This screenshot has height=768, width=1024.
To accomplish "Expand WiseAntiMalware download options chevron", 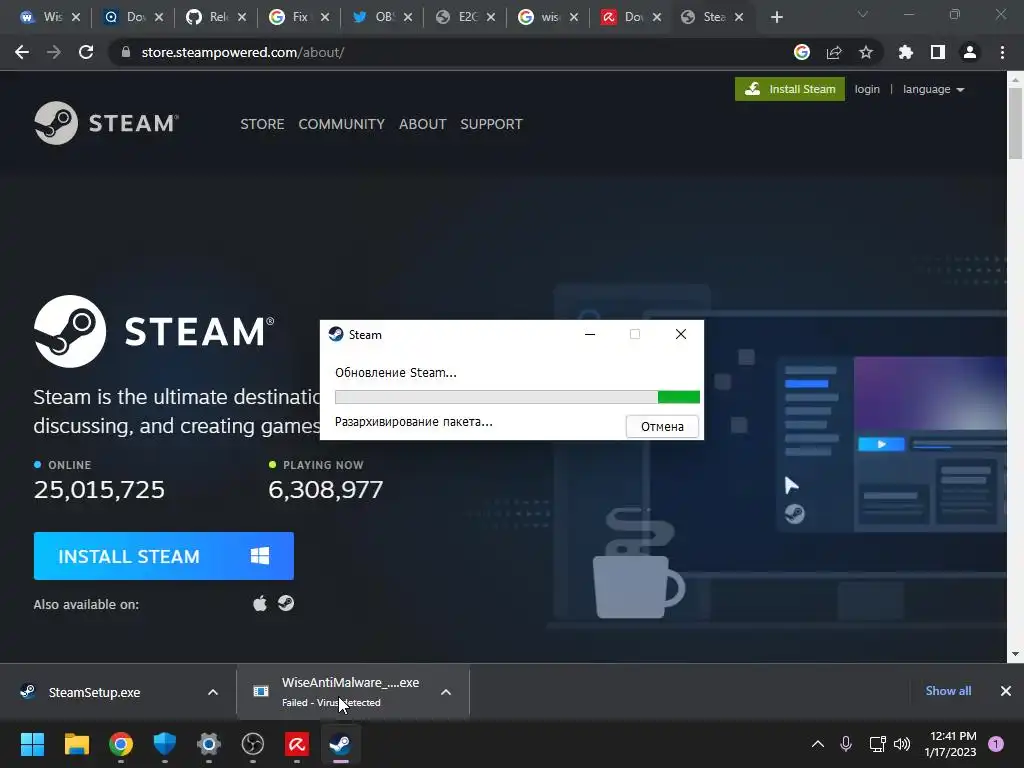I will (x=445, y=692).
